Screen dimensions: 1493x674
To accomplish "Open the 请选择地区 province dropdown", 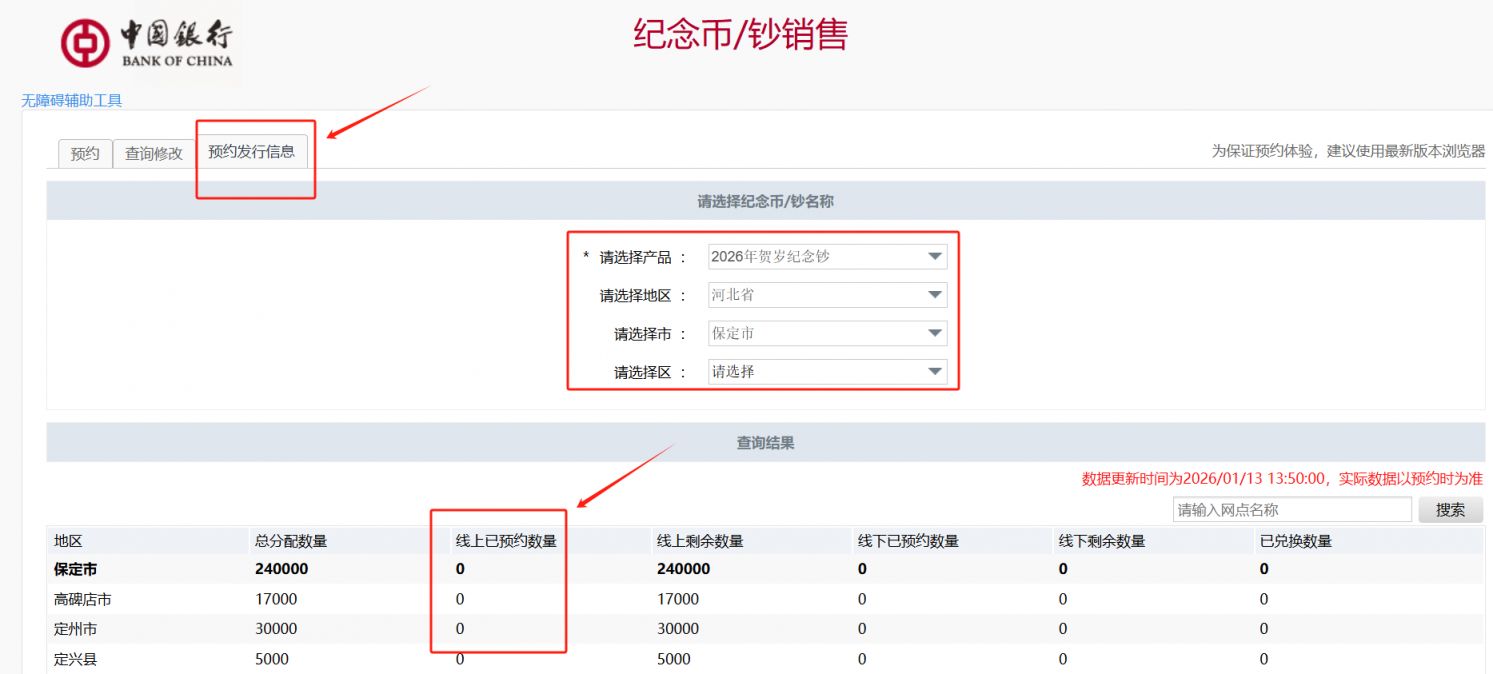I will pyautogui.click(x=827, y=295).
